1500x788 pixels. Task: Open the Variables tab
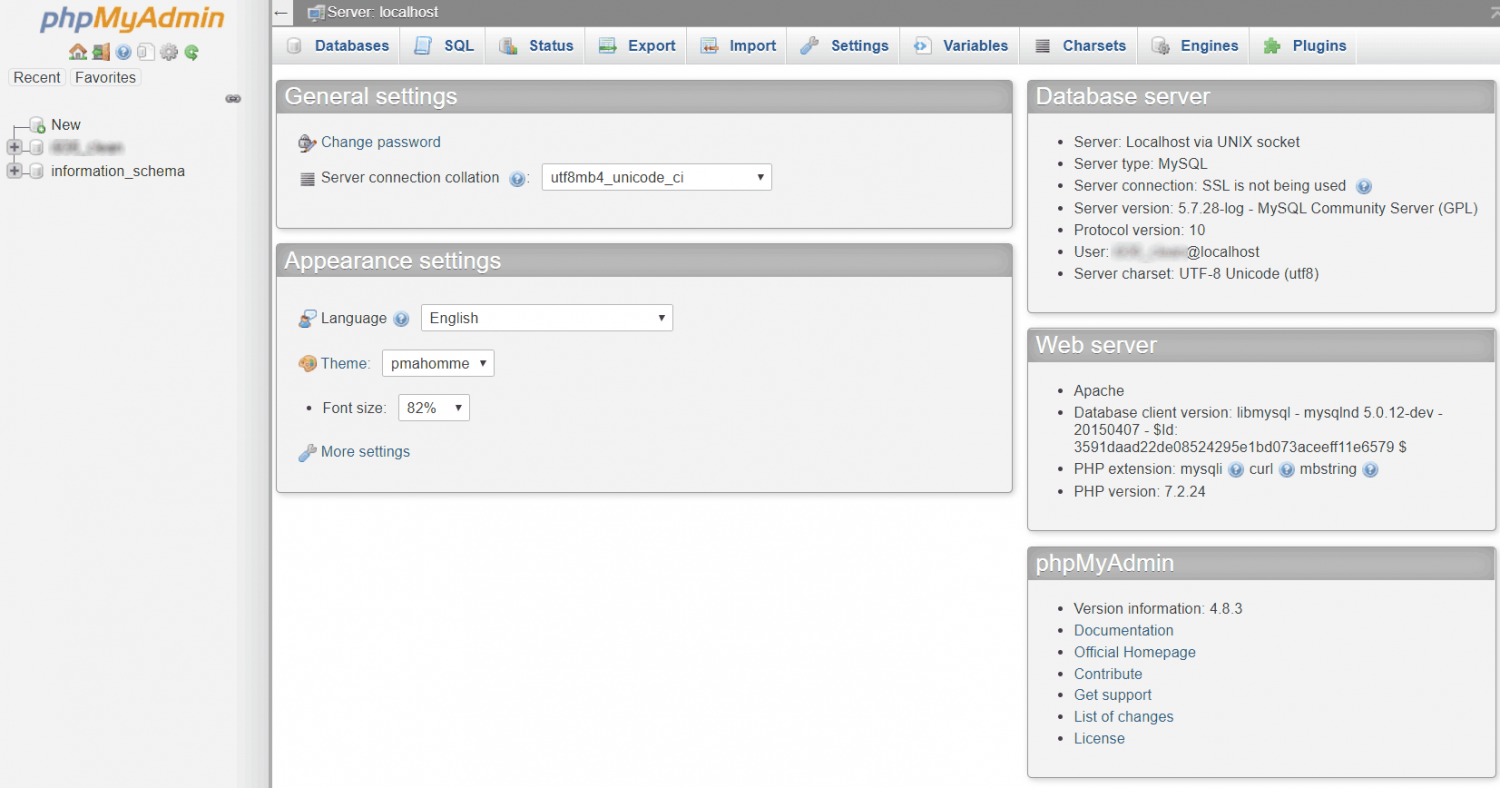pos(961,46)
